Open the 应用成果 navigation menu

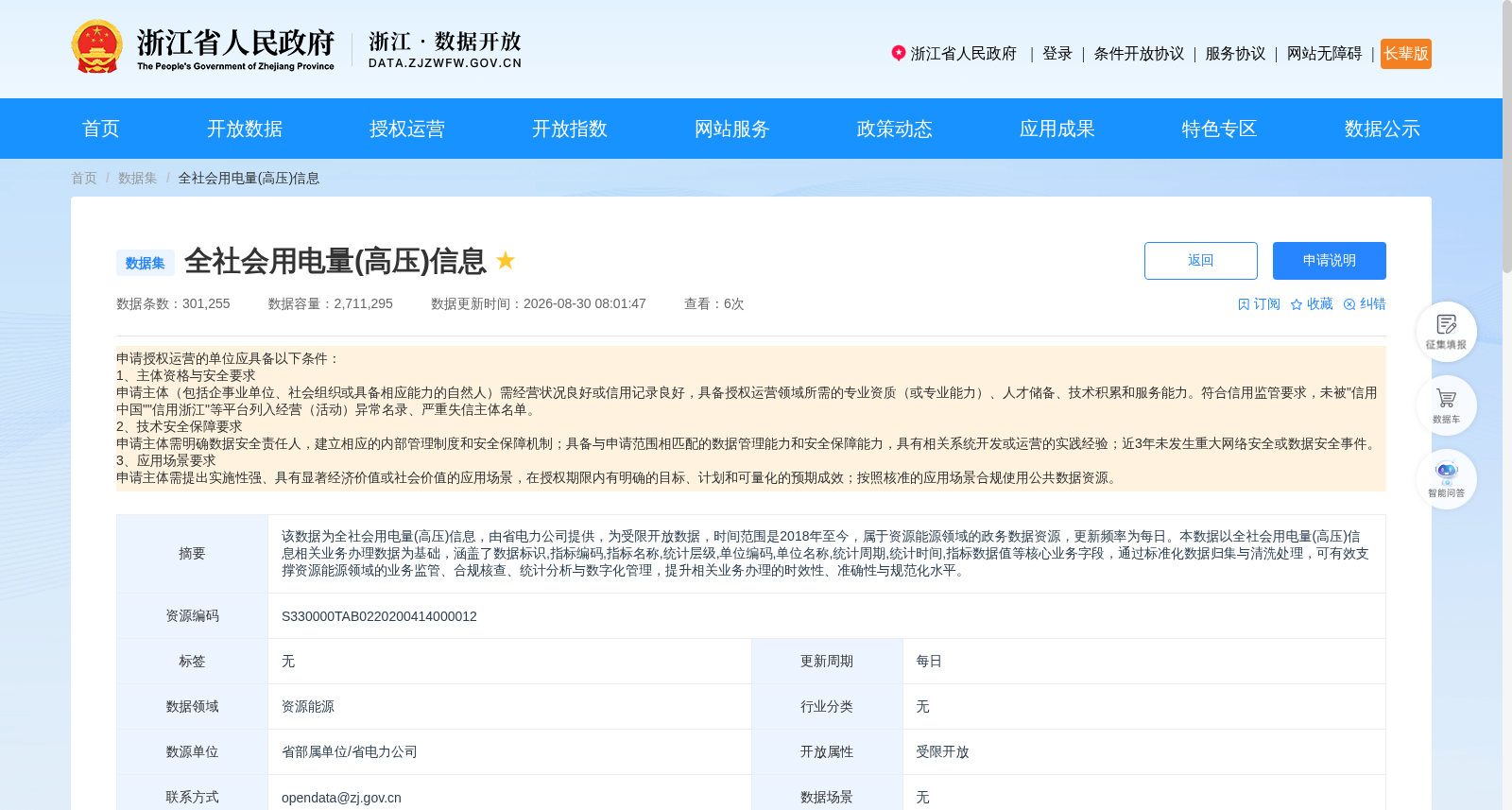pos(1057,129)
